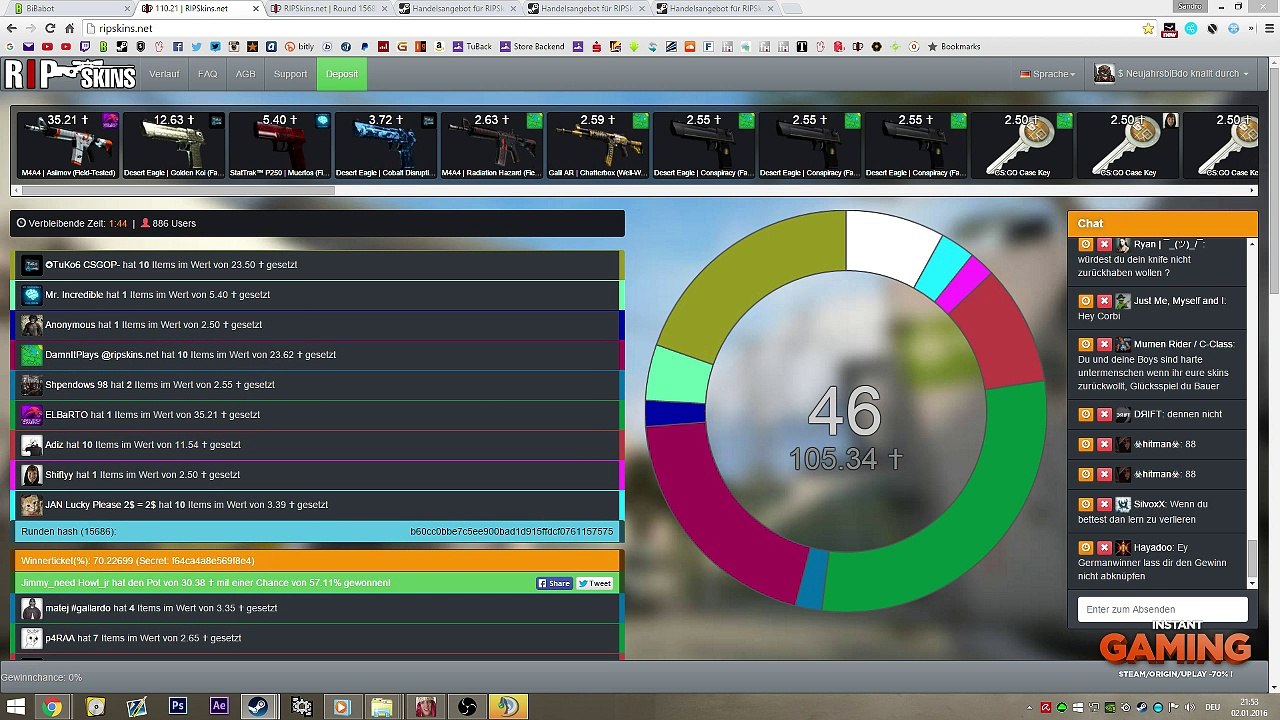The height and width of the screenshot is (720, 1280).
Task: Open the Sprache language dropdown
Action: pyautogui.click(x=1048, y=74)
